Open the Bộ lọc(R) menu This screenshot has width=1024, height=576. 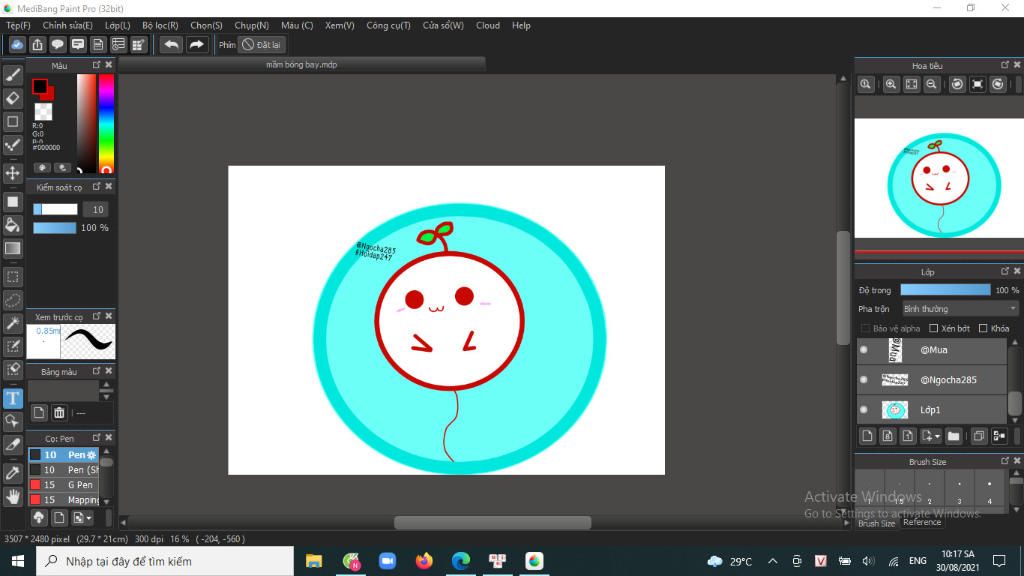[160, 25]
